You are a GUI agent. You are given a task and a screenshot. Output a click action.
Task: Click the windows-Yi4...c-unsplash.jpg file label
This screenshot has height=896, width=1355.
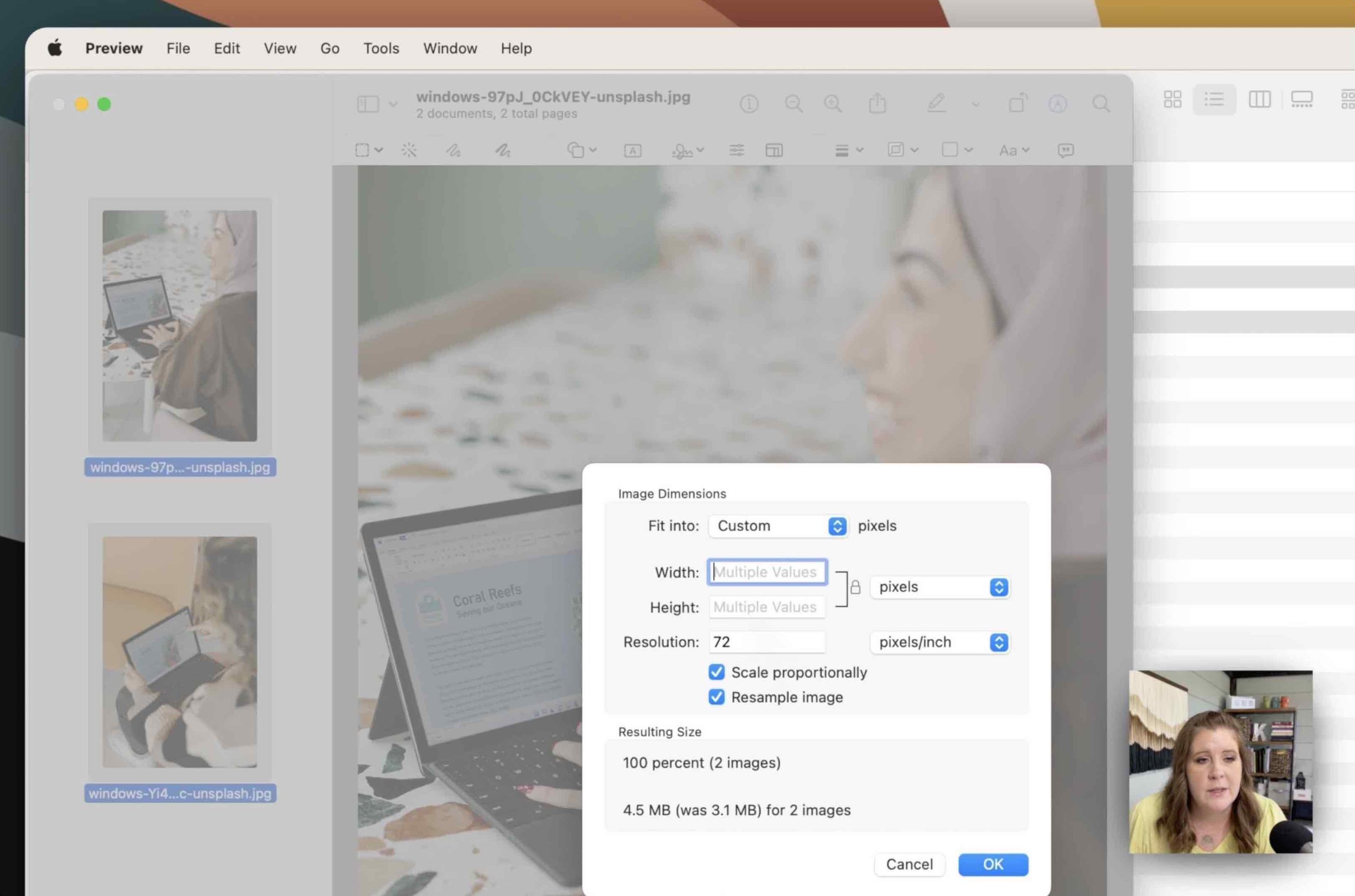tap(180, 793)
